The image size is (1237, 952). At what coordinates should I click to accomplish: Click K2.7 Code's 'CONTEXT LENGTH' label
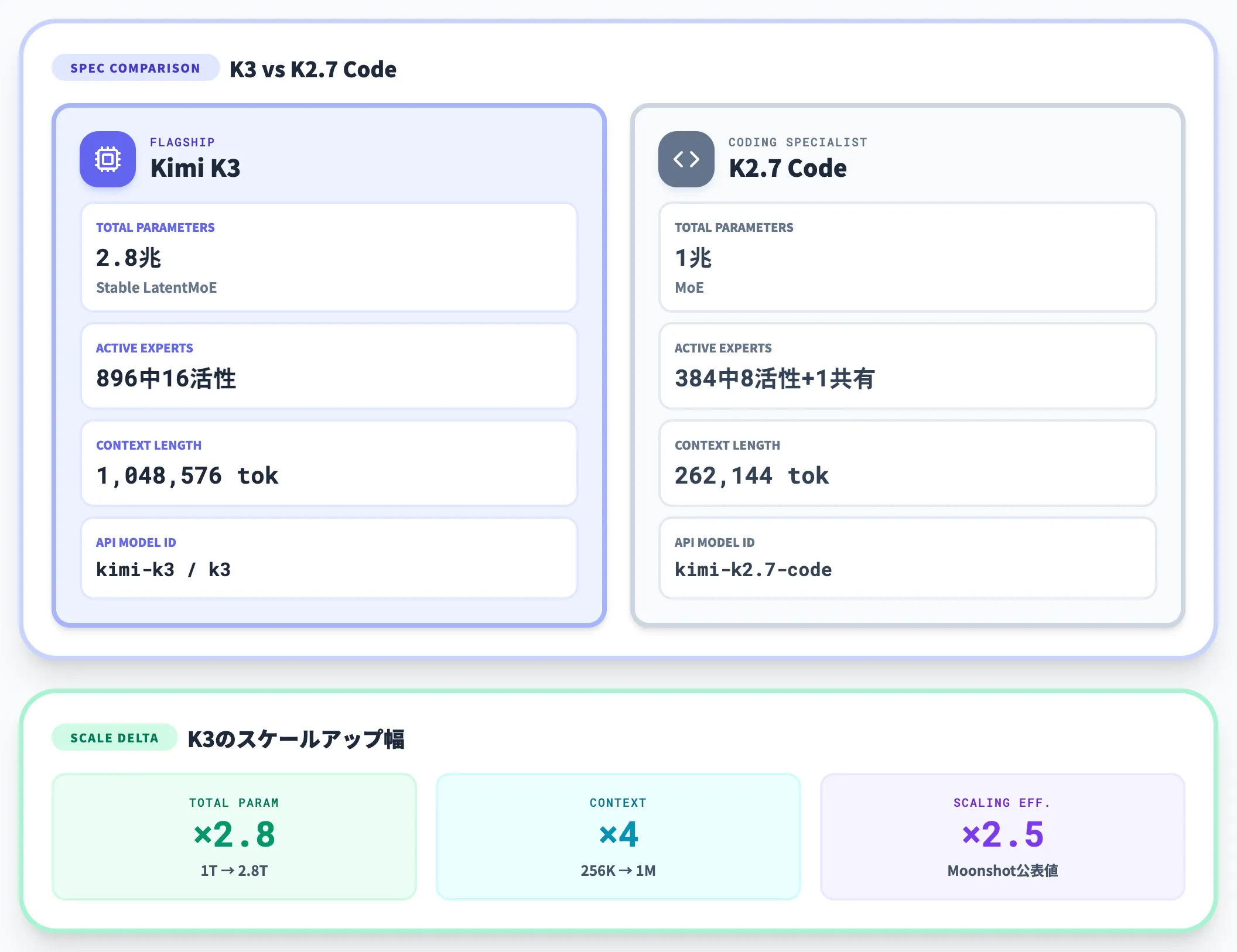tap(727, 445)
